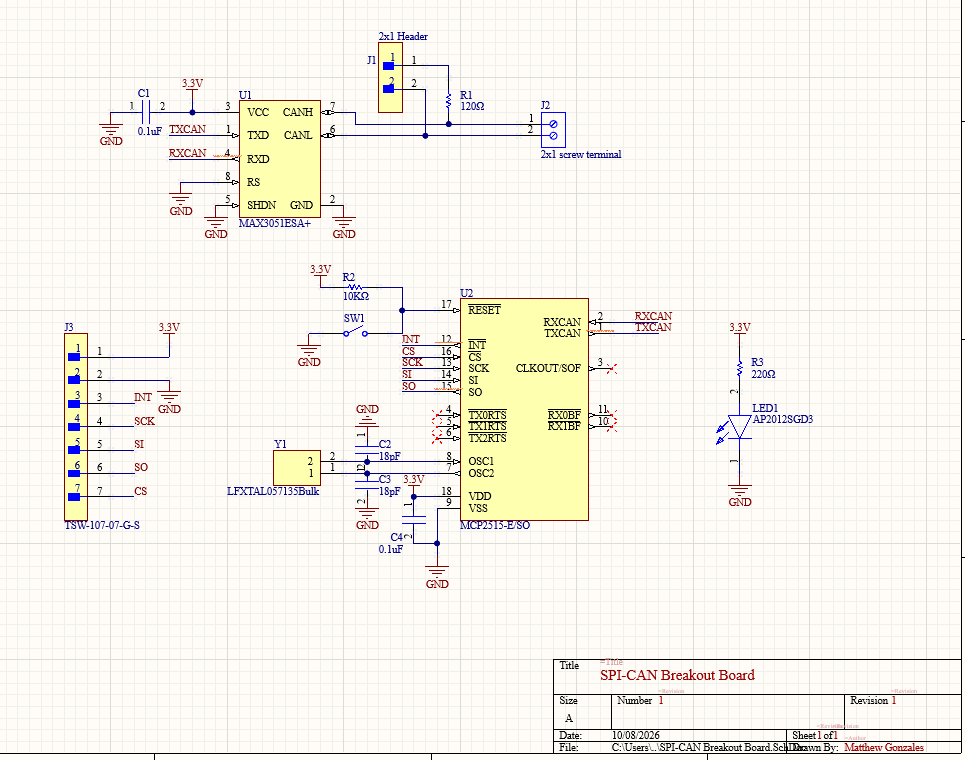Select the CANH pin name on U1

pos(298,112)
